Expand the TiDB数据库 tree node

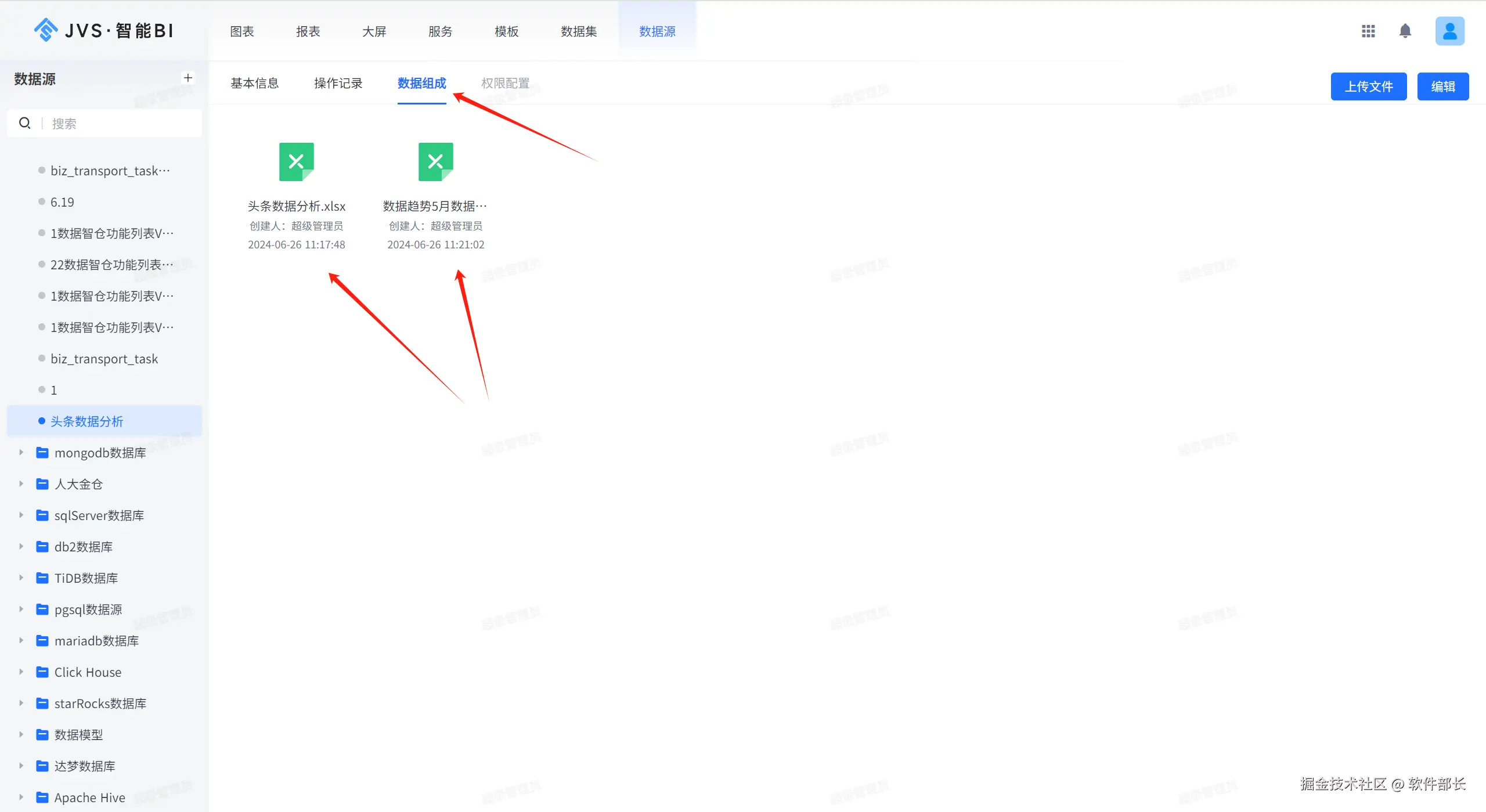21,578
